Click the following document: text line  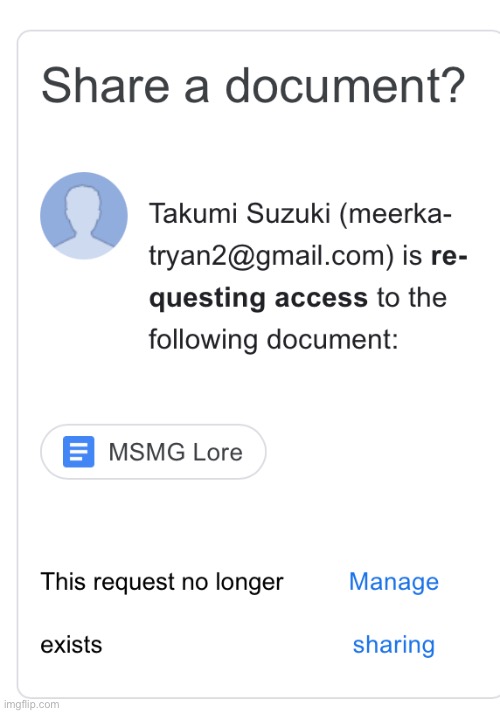pos(274,340)
